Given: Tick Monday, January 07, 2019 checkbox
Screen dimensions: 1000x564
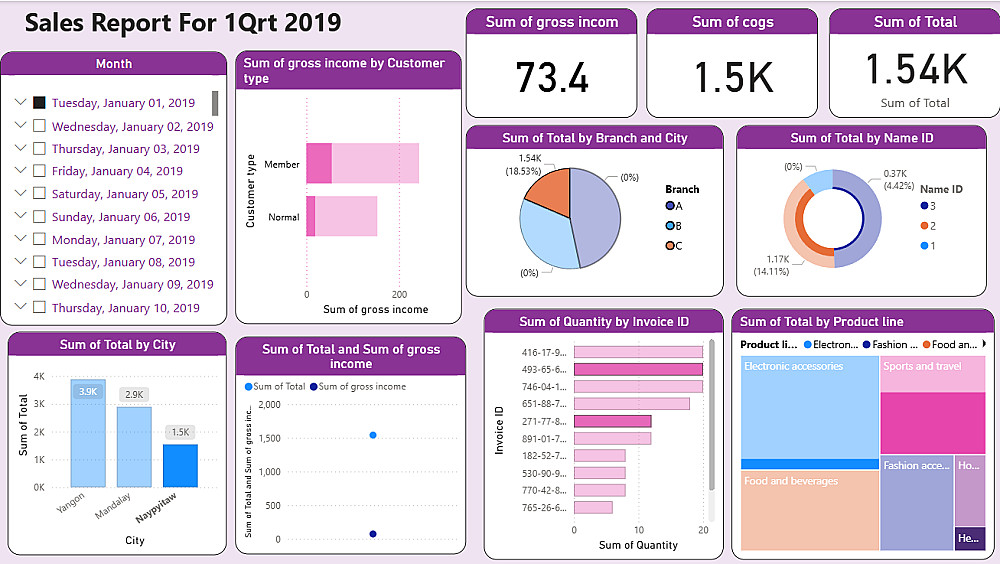Looking at the screenshot, I should 39,239.
